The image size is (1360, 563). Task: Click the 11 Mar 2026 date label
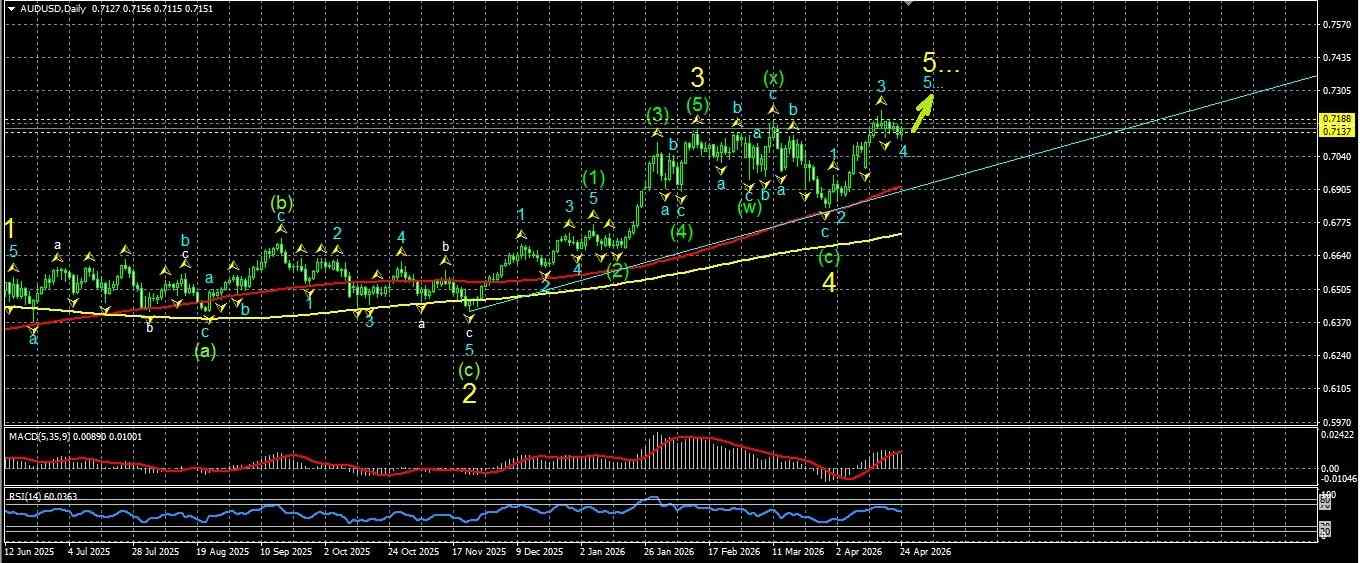click(x=800, y=551)
